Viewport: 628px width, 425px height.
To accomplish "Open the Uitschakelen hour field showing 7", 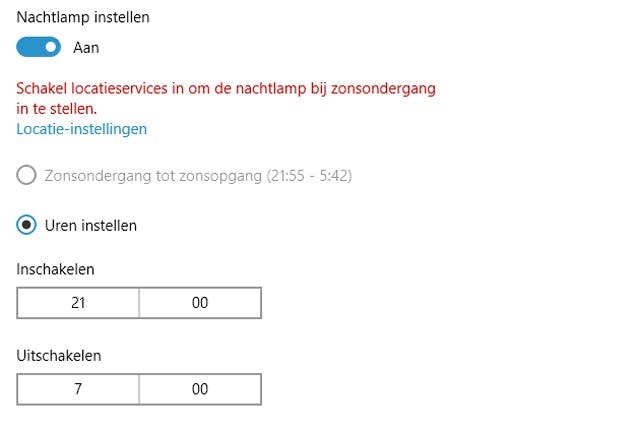I will [78, 389].
